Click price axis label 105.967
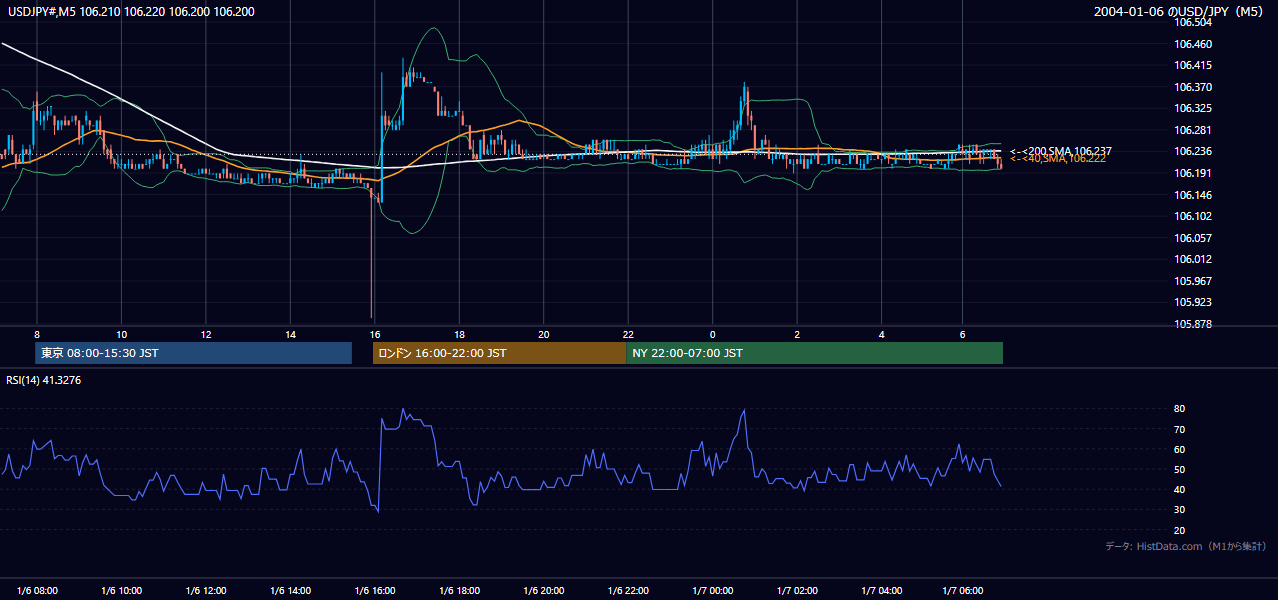The width and height of the screenshot is (1278, 600). [x=1193, y=281]
